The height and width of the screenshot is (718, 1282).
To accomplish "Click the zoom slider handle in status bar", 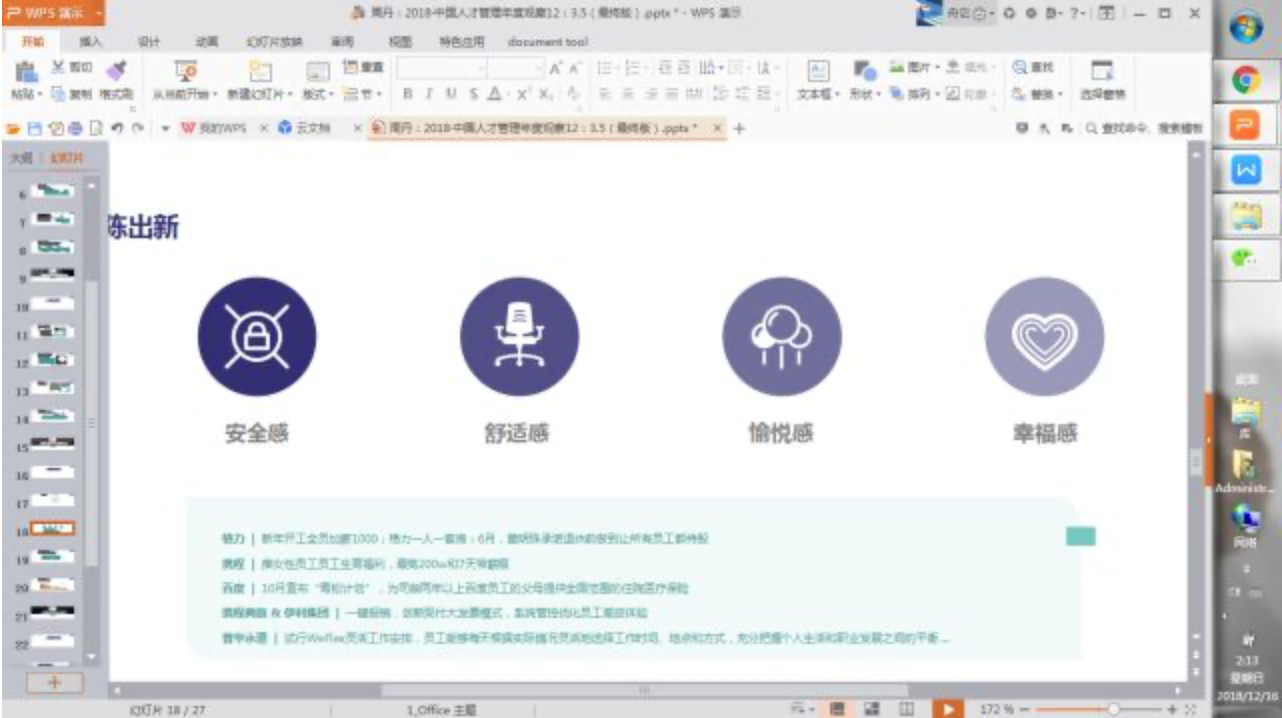I will point(1113,708).
